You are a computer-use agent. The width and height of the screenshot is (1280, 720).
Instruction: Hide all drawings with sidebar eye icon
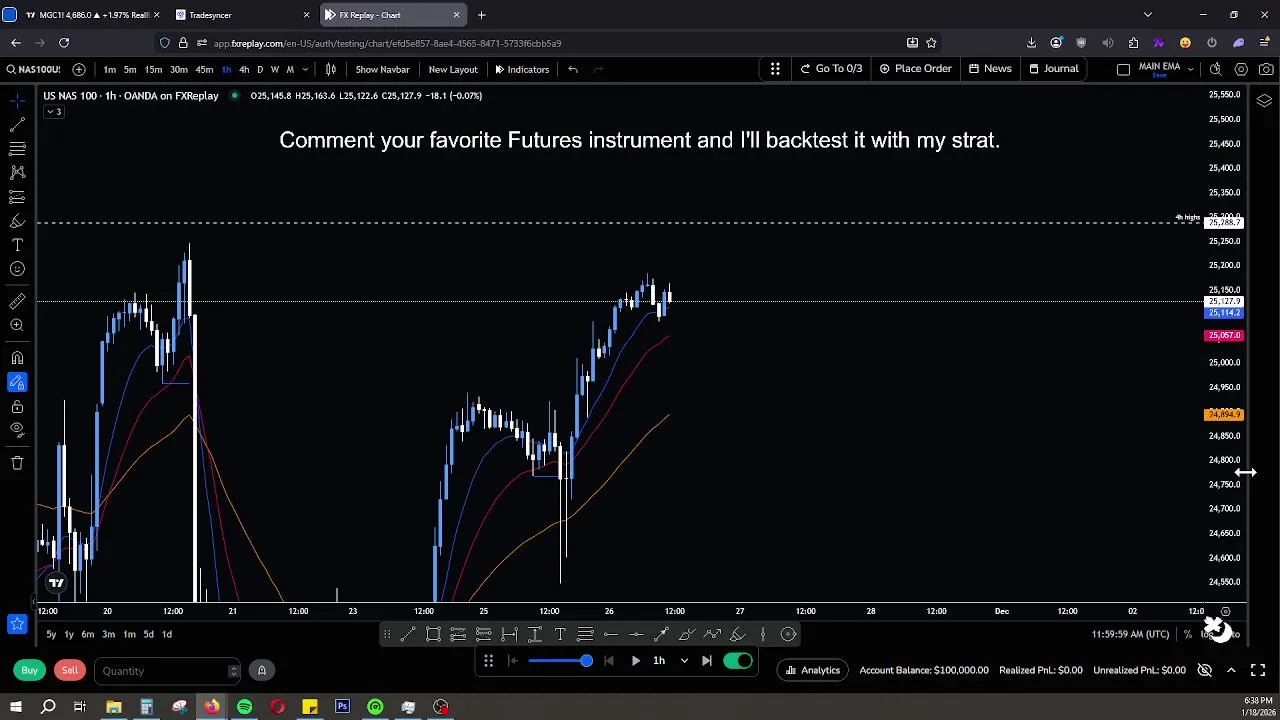click(x=17, y=430)
